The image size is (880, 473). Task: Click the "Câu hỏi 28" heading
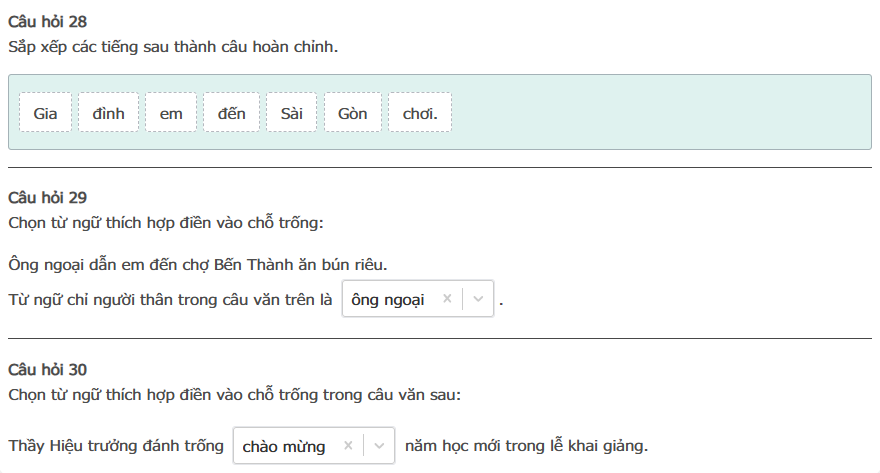(47, 24)
